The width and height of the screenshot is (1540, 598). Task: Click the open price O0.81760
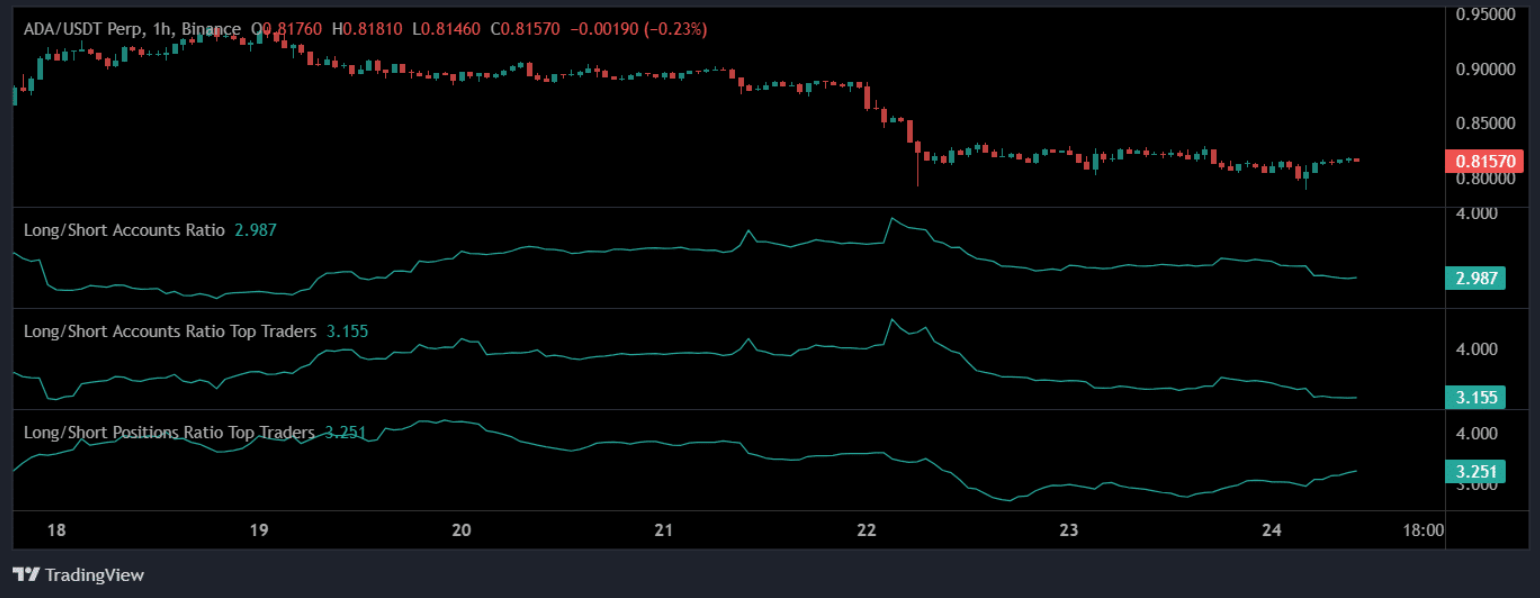click(x=286, y=30)
